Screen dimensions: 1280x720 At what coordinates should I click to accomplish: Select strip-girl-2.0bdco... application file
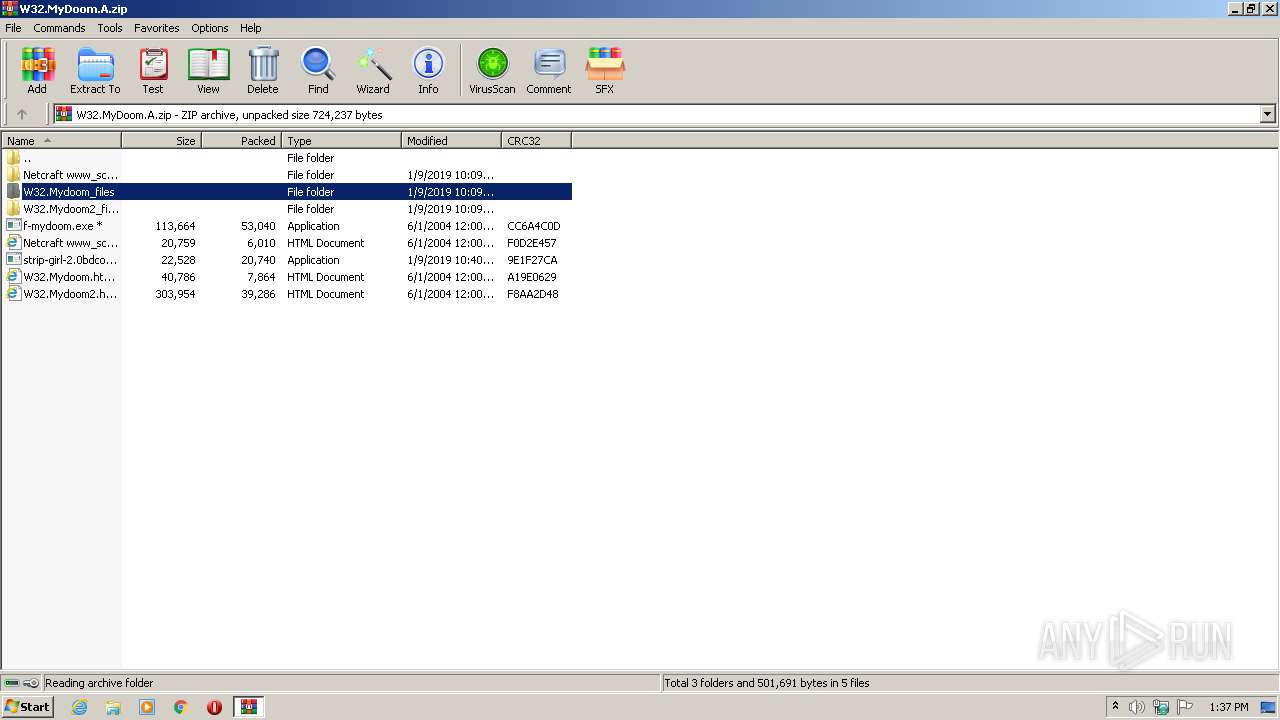click(287, 260)
